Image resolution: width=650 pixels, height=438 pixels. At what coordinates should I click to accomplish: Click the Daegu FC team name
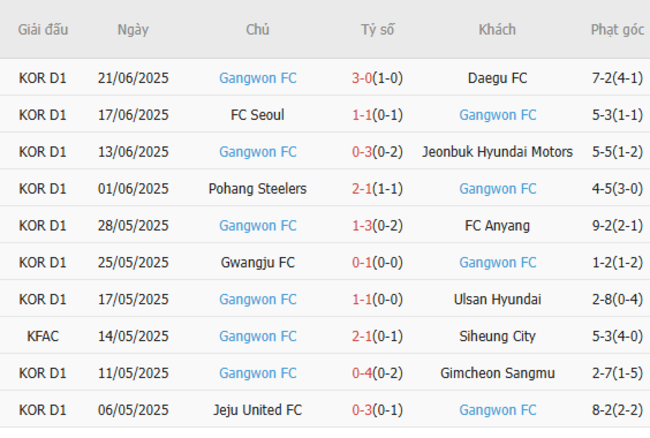[497, 78]
